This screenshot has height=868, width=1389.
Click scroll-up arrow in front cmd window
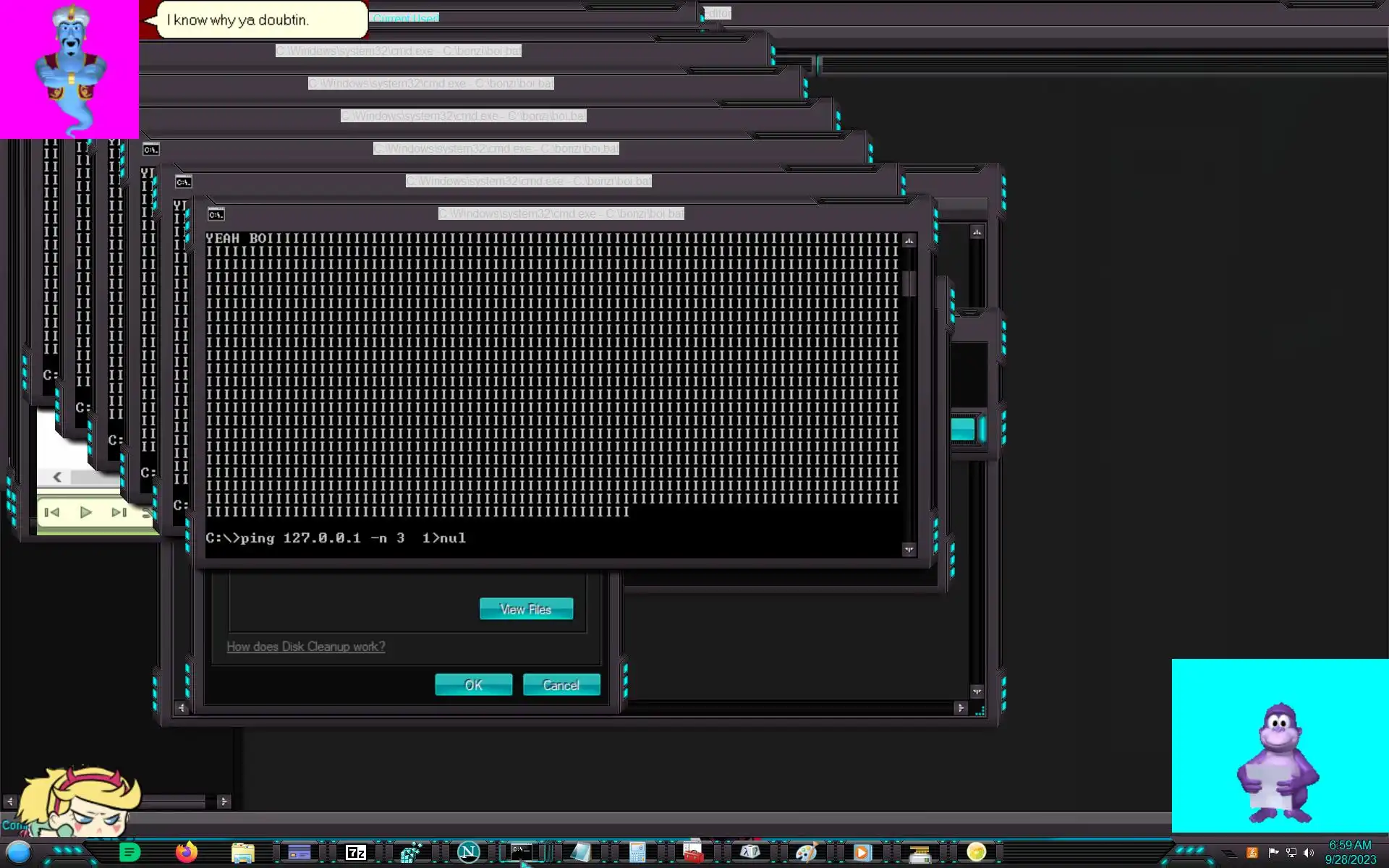(909, 240)
